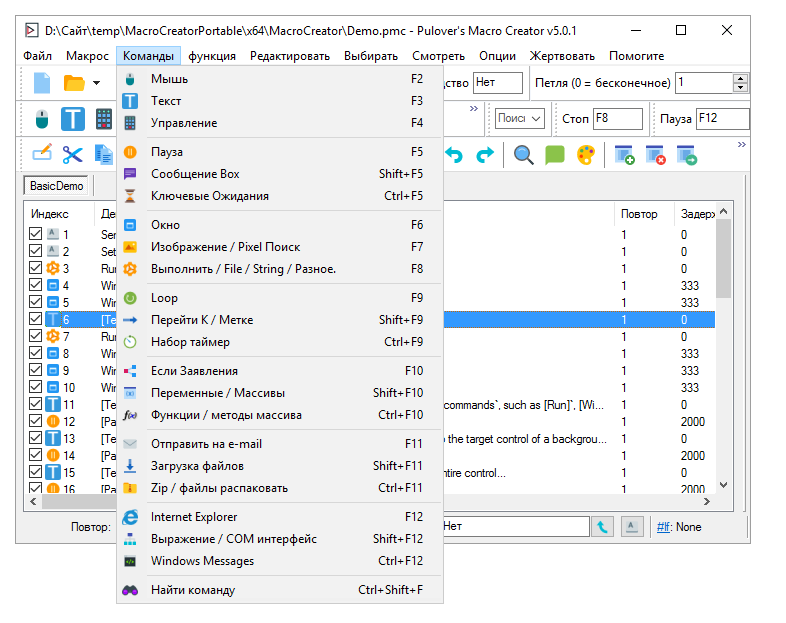
Task: Click the horizontal scrollbar right arrow
Action: (x=707, y=502)
